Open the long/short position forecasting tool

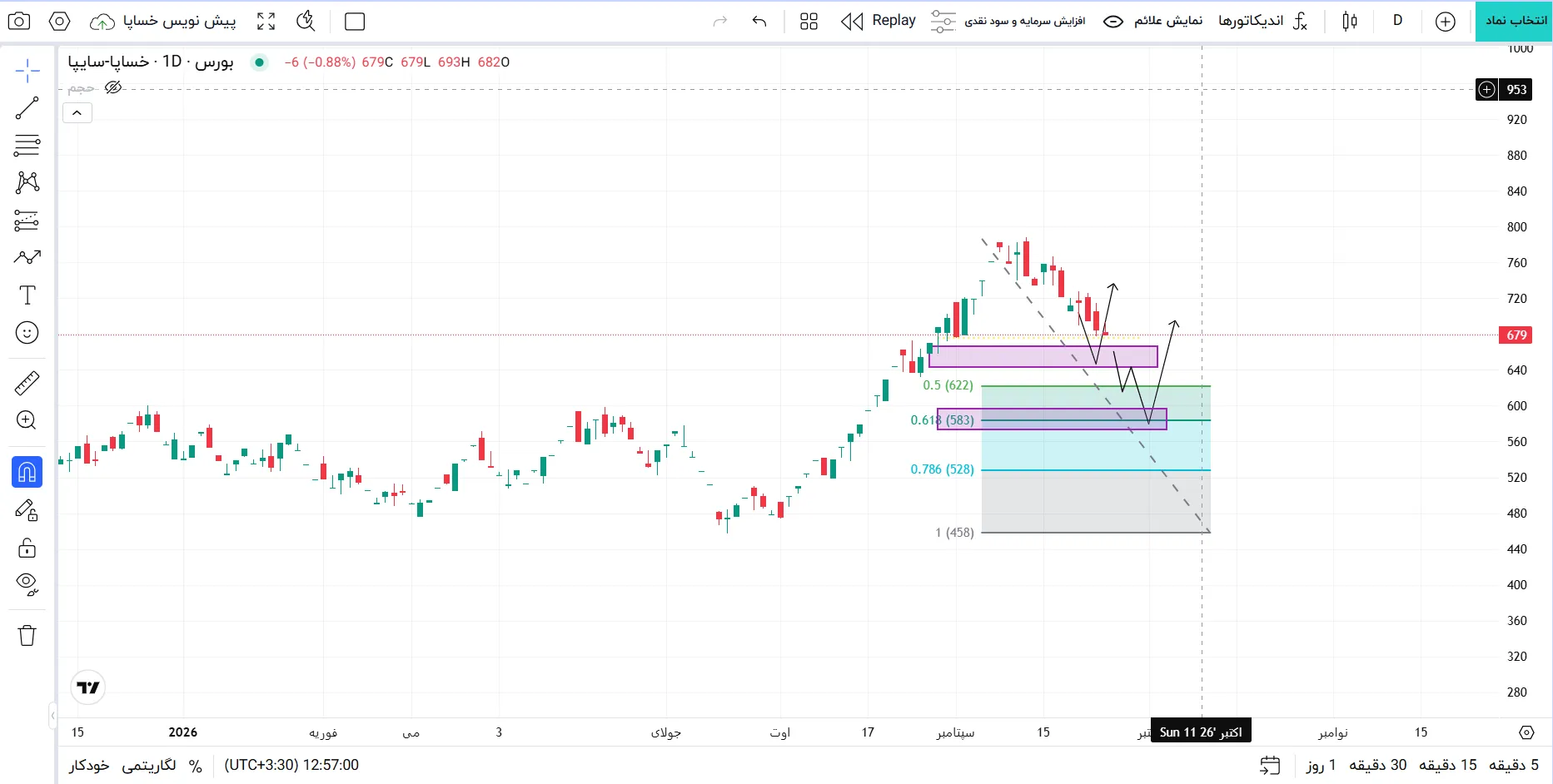click(27, 221)
